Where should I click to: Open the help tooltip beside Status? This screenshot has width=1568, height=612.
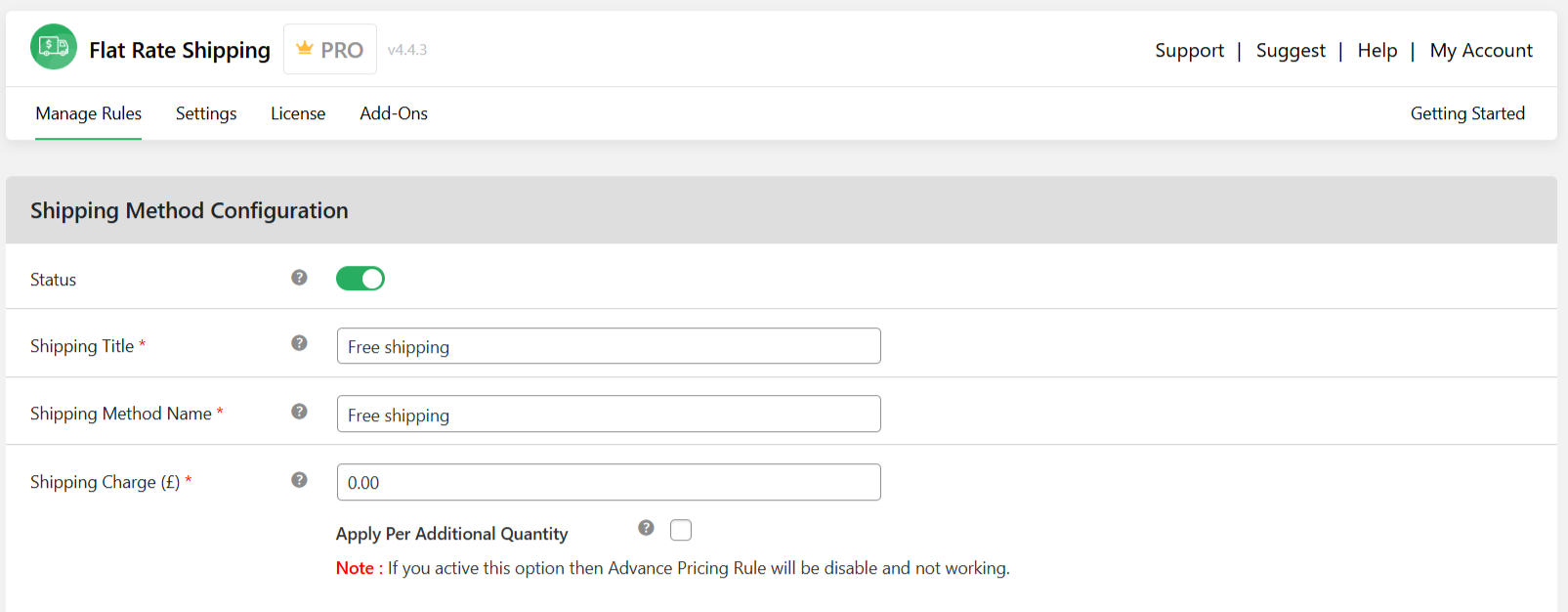tap(299, 278)
